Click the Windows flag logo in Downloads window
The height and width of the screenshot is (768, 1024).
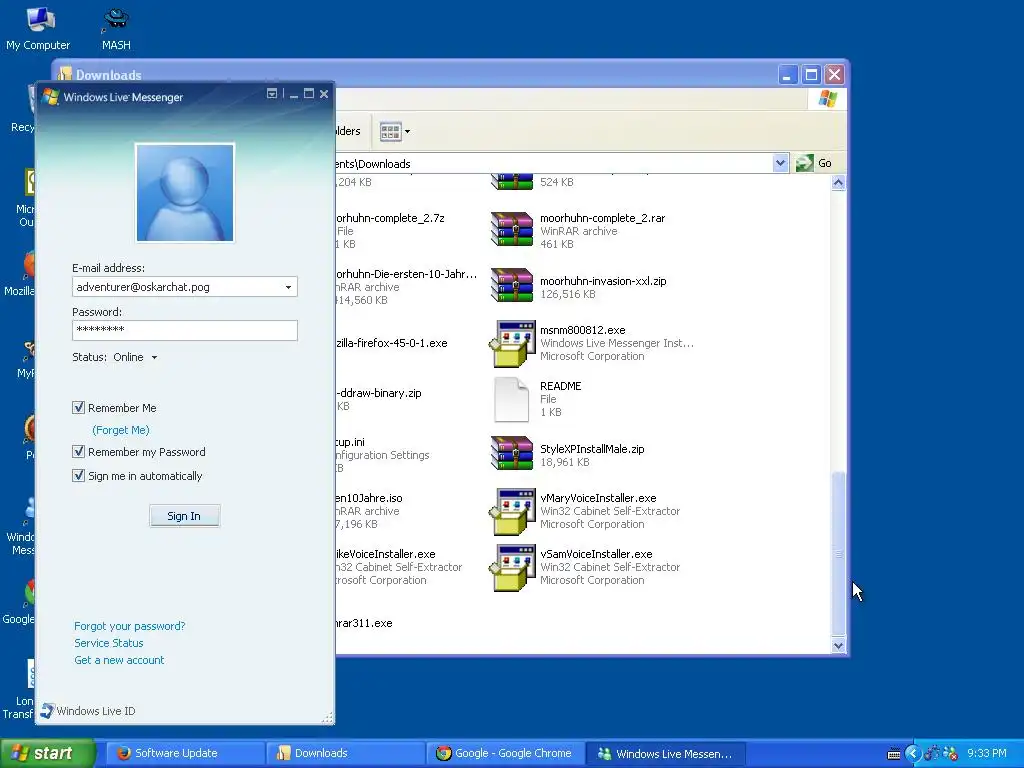827,99
